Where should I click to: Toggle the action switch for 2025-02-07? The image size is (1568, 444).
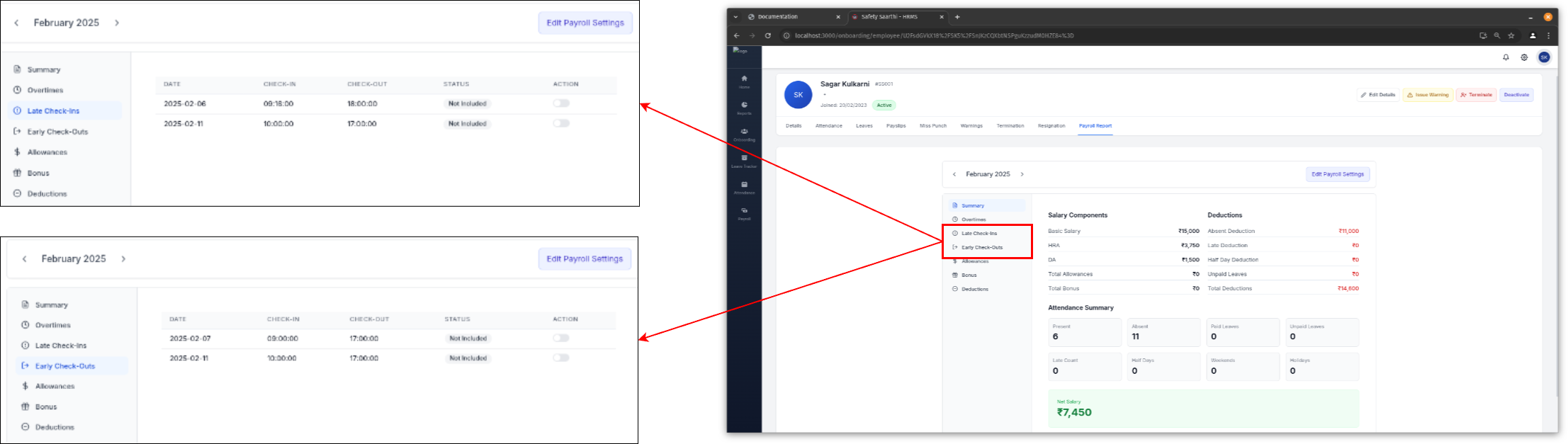tap(561, 338)
